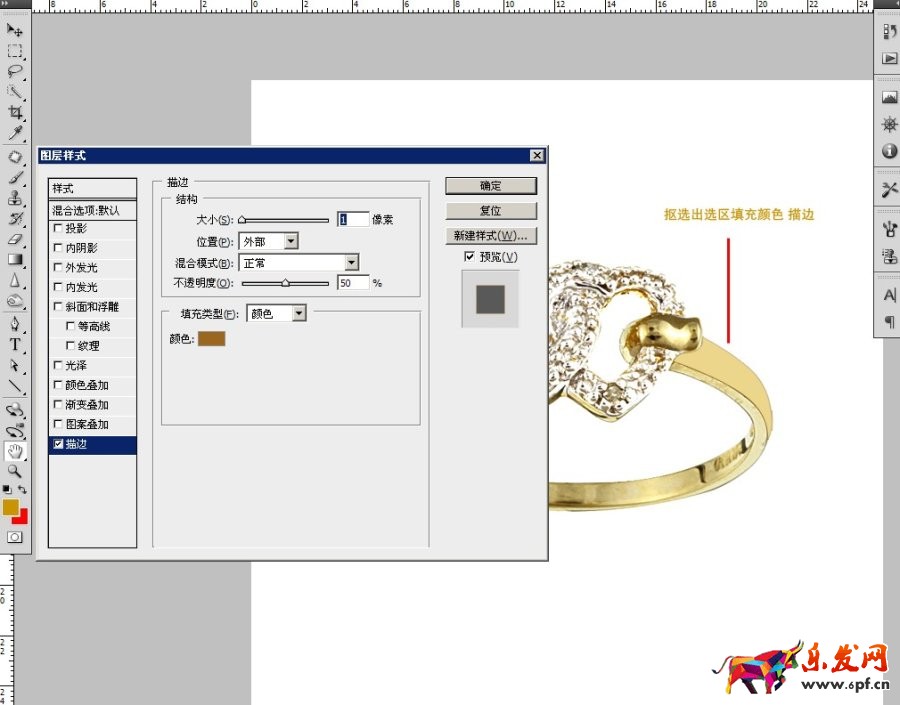Click the 确定 confirm button

coord(490,186)
